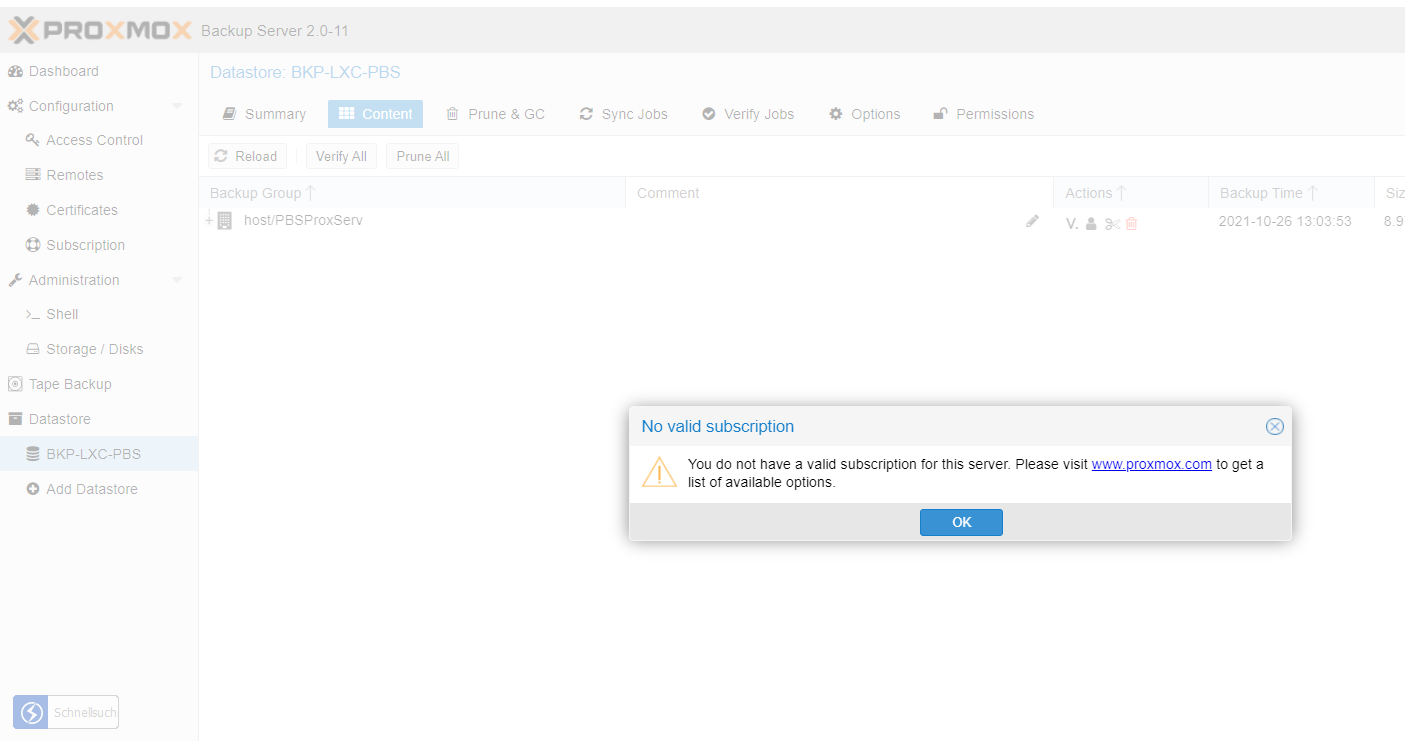The image size is (1405, 741).
Task: Sort by Actions column header
Action: [x=1130, y=193]
